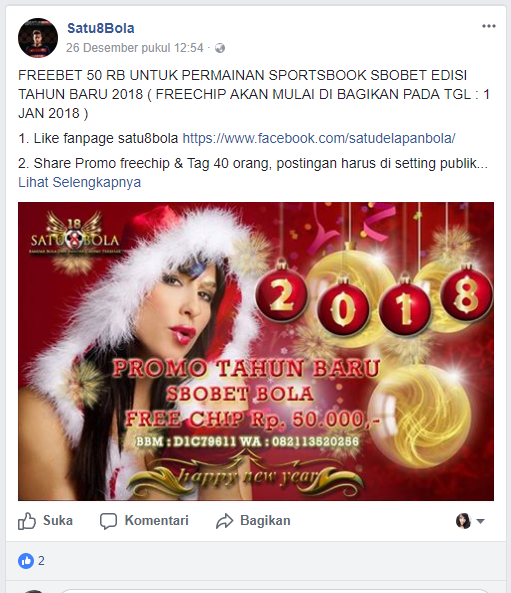Click the Satu8Bola profile picture
The image size is (511, 593).
coord(38,38)
